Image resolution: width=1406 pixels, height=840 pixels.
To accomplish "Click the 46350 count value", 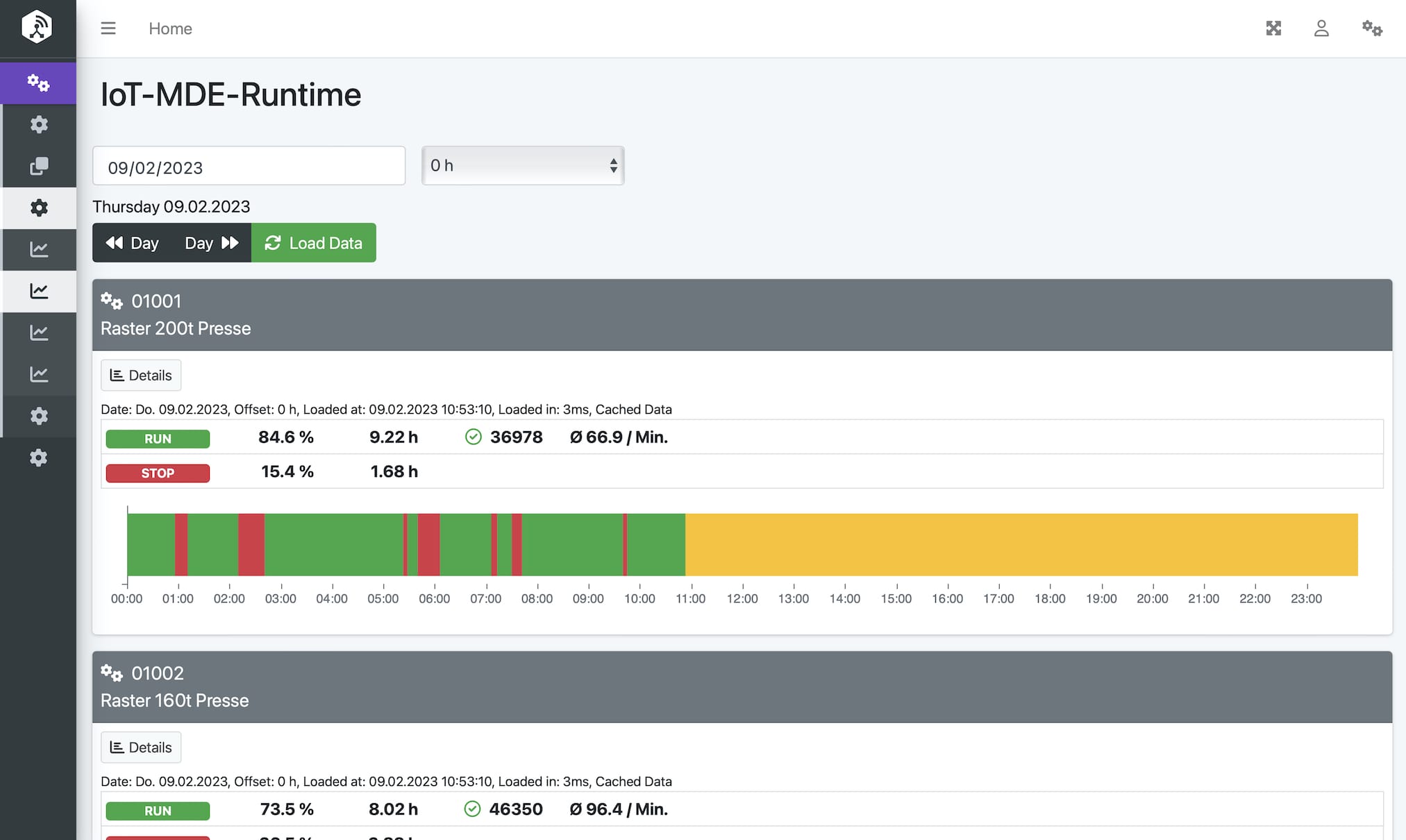I will pyautogui.click(x=516, y=809).
